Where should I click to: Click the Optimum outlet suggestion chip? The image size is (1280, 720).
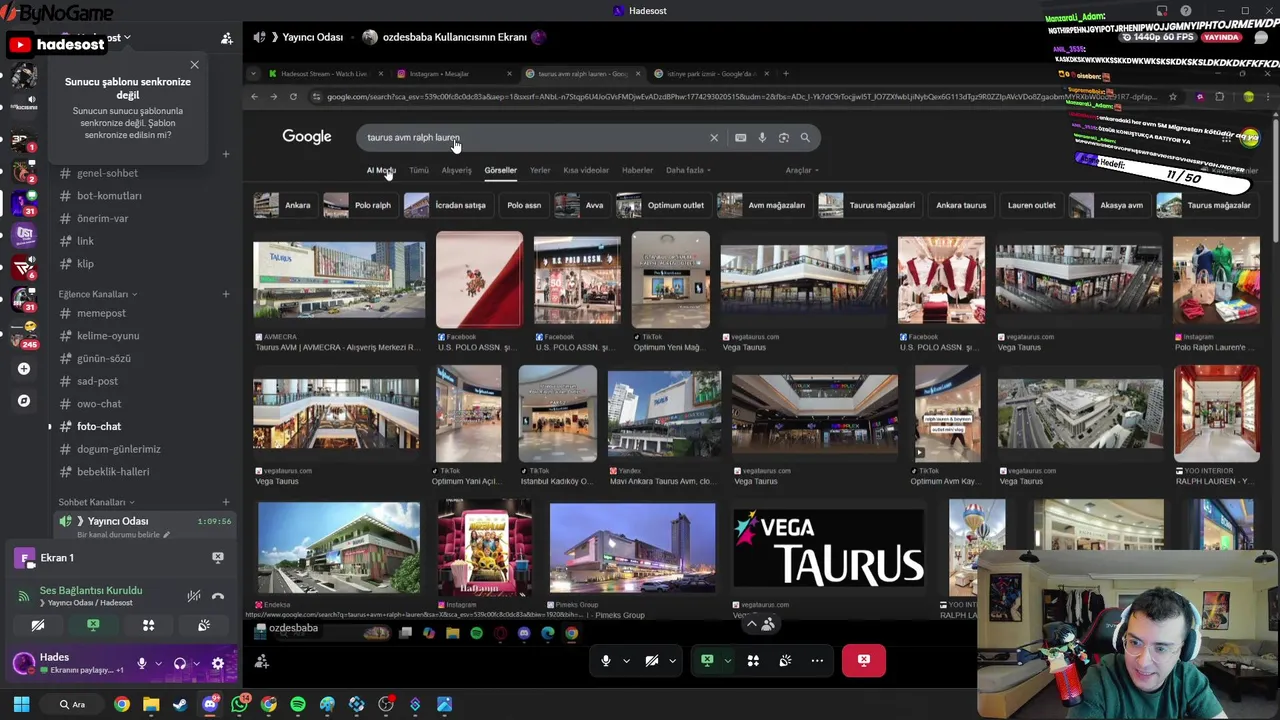pyautogui.click(x=663, y=205)
